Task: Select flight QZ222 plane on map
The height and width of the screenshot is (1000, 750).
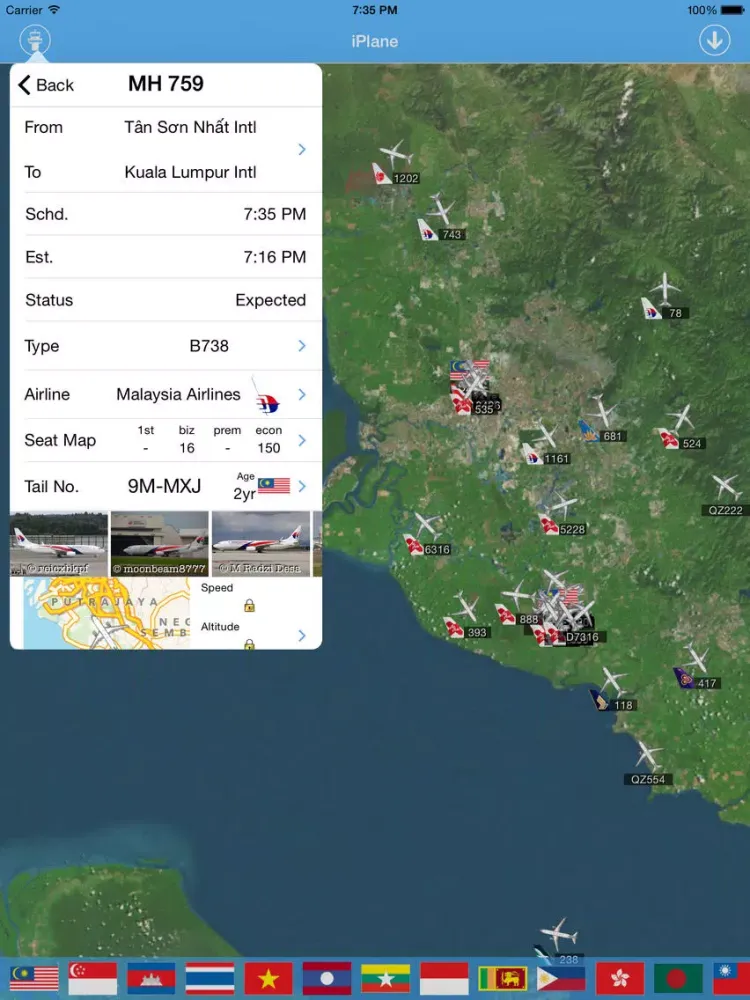Action: coord(726,487)
